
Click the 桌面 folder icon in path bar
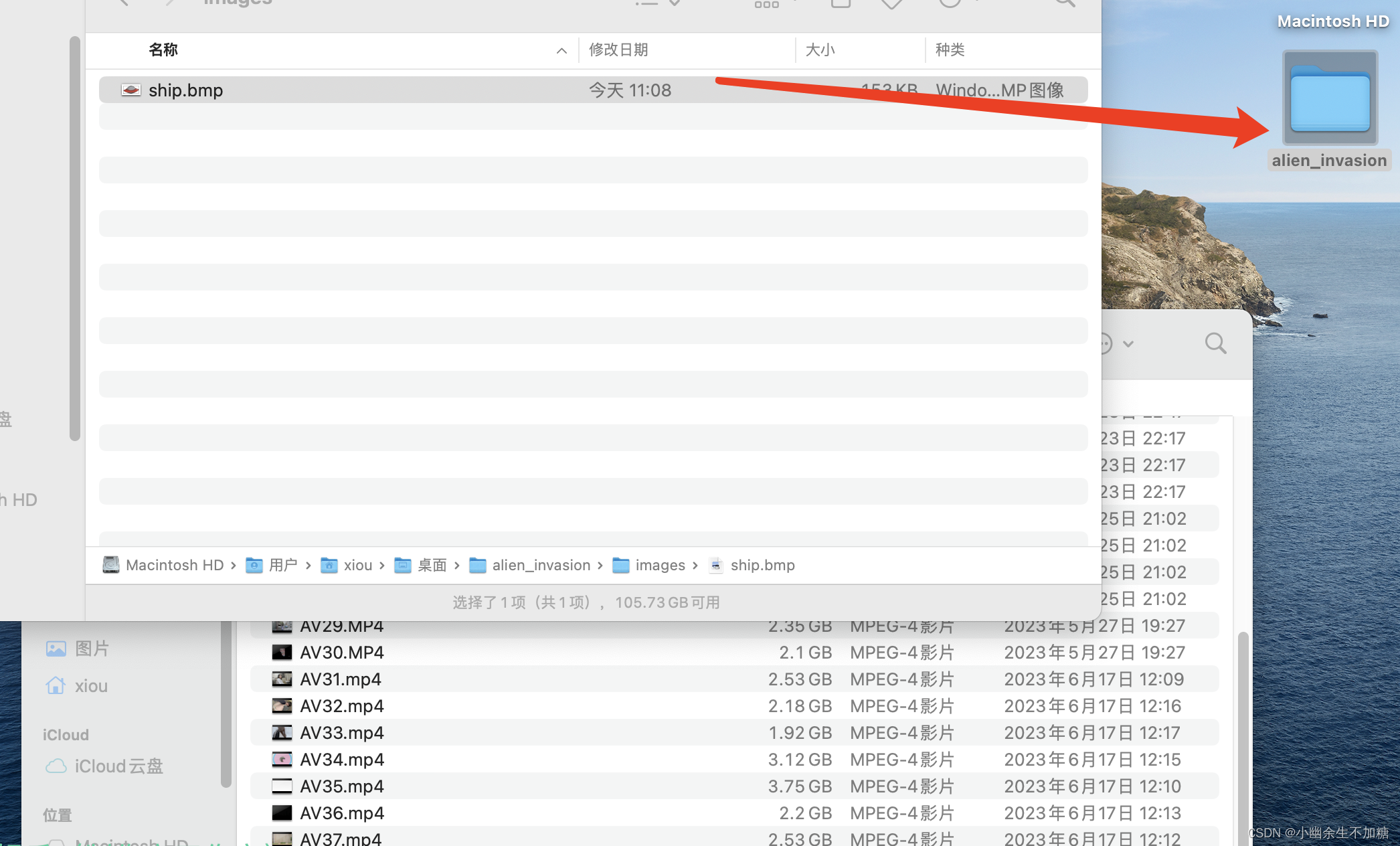(x=403, y=566)
